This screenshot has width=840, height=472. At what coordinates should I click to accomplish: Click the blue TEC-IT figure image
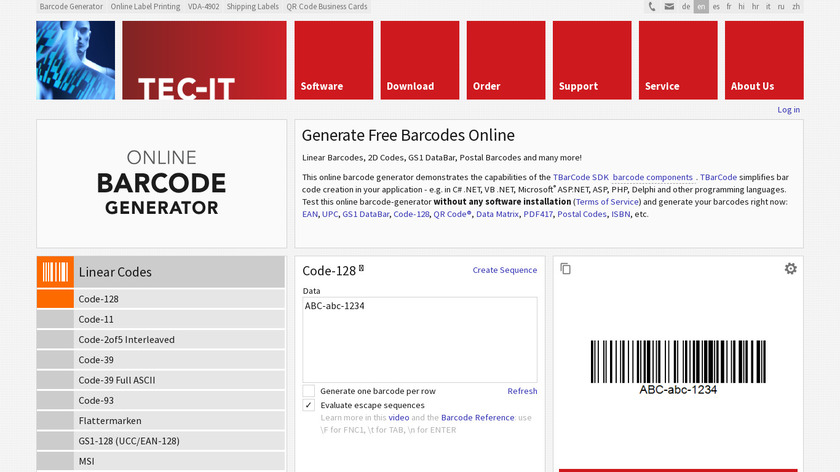pos(76,60)
